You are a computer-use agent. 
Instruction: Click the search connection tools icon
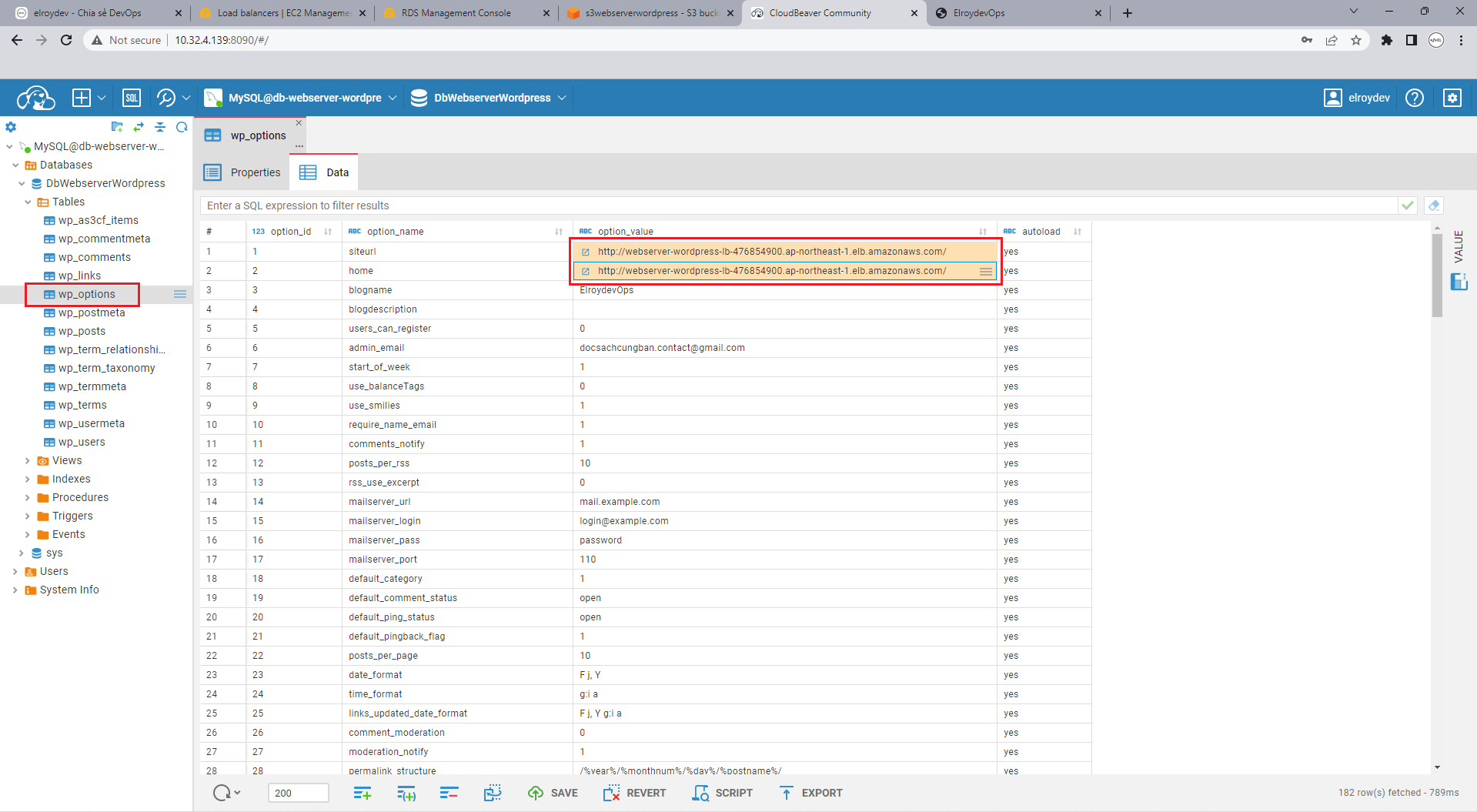pos(165,98)
